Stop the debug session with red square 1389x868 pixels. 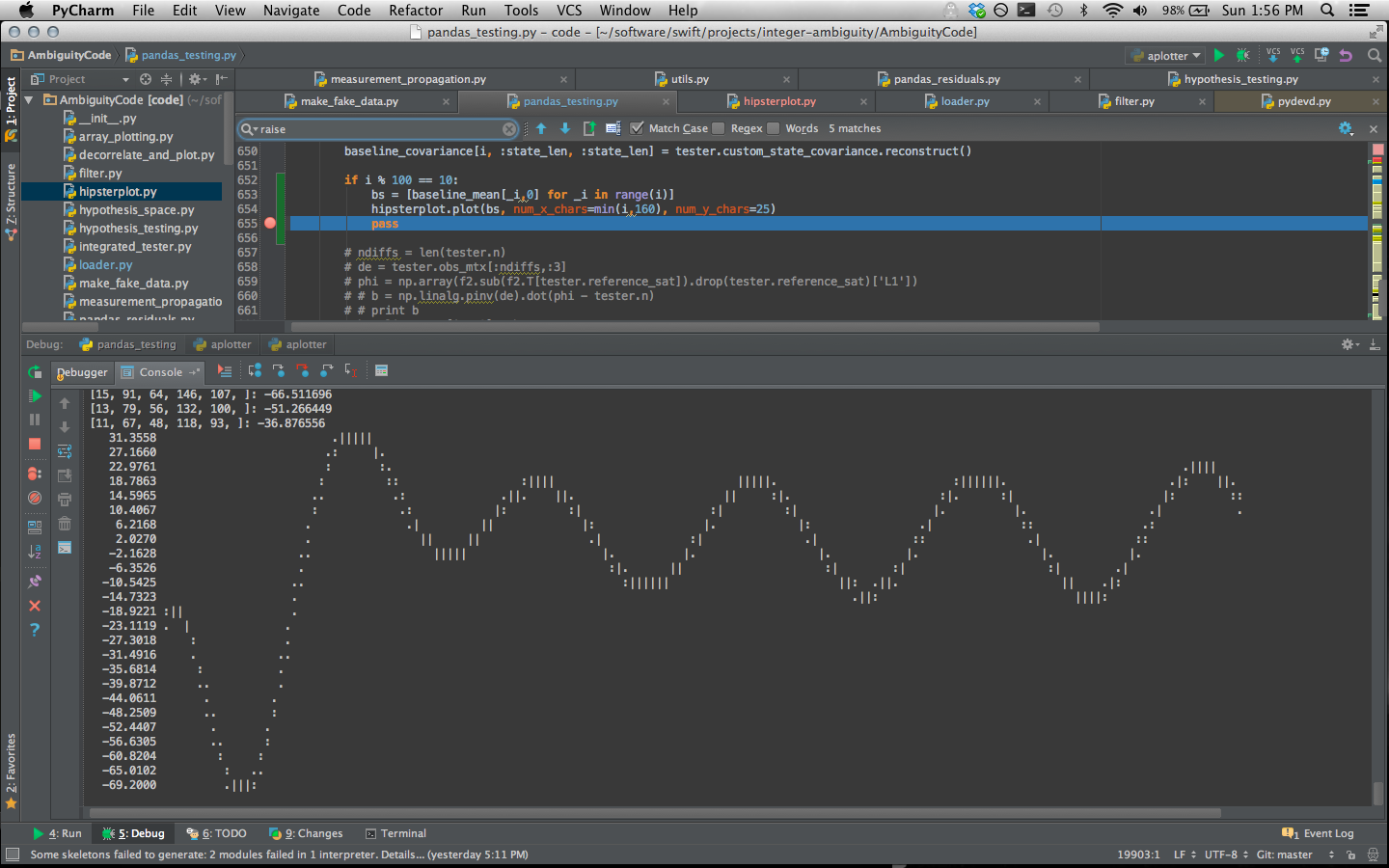(35, 444)
